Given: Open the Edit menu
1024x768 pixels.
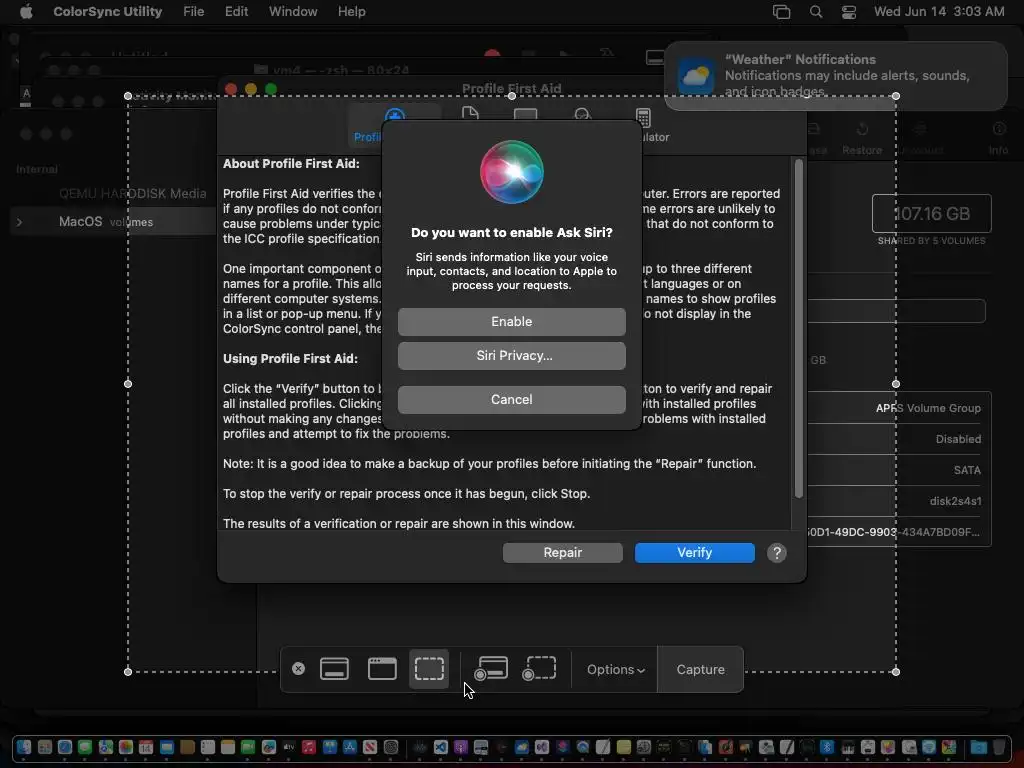Looking at the screenshot, I should point(236,11).
